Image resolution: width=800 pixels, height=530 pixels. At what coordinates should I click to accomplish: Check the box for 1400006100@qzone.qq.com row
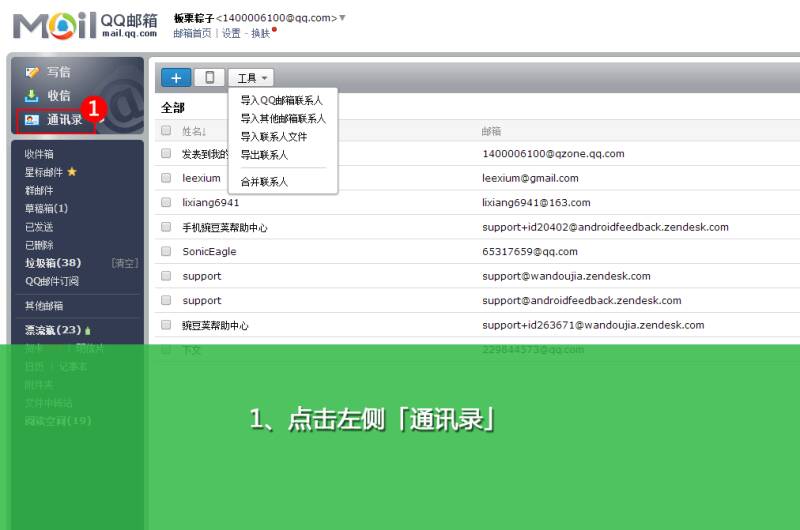[x=166, y=153]
